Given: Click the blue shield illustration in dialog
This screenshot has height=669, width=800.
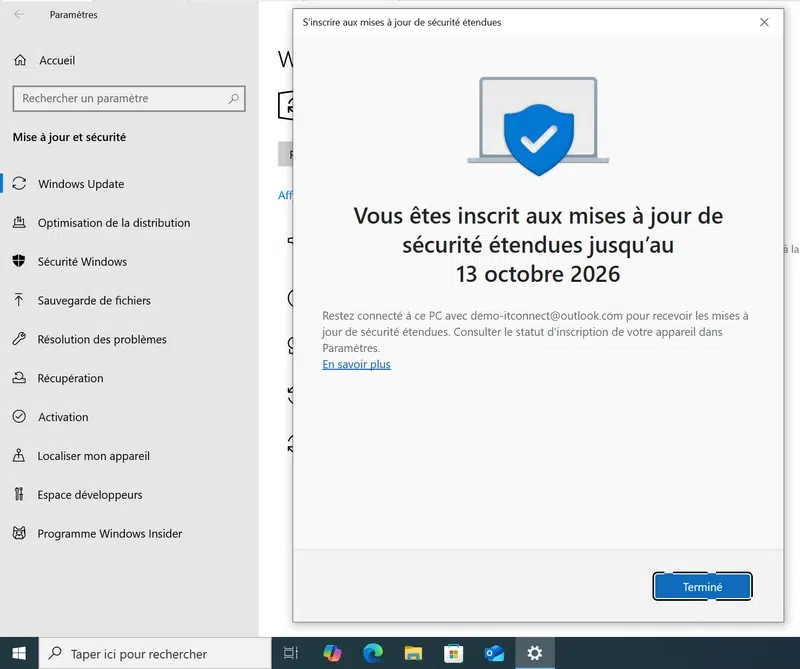Looking at the screenshot, I should pos(539,139).
